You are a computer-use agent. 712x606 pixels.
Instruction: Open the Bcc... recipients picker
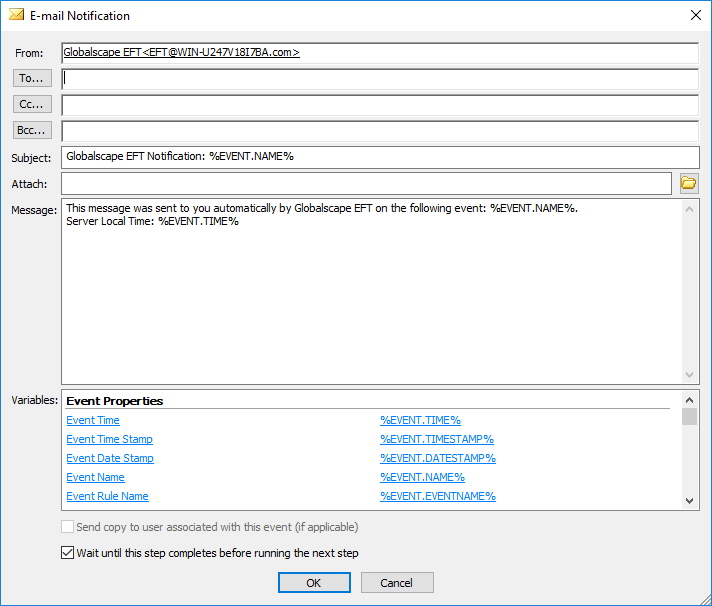pos(32,130)
